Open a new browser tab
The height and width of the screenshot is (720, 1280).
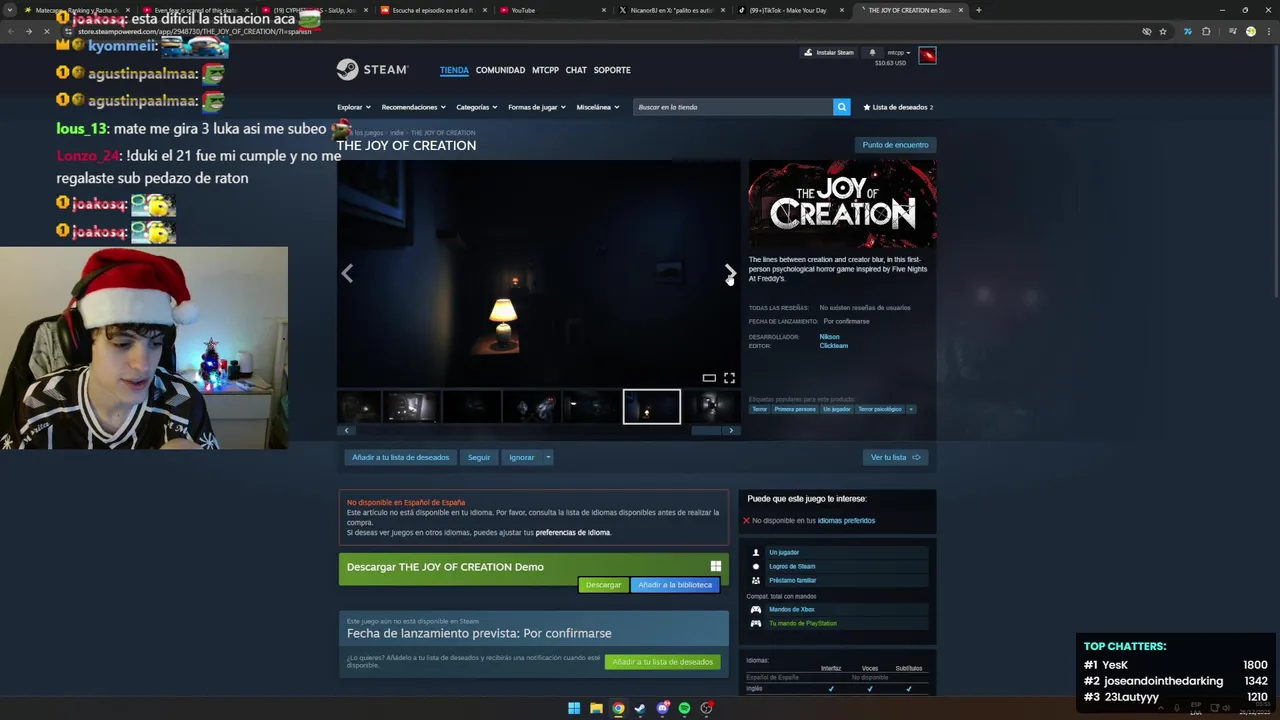(978, 10)
